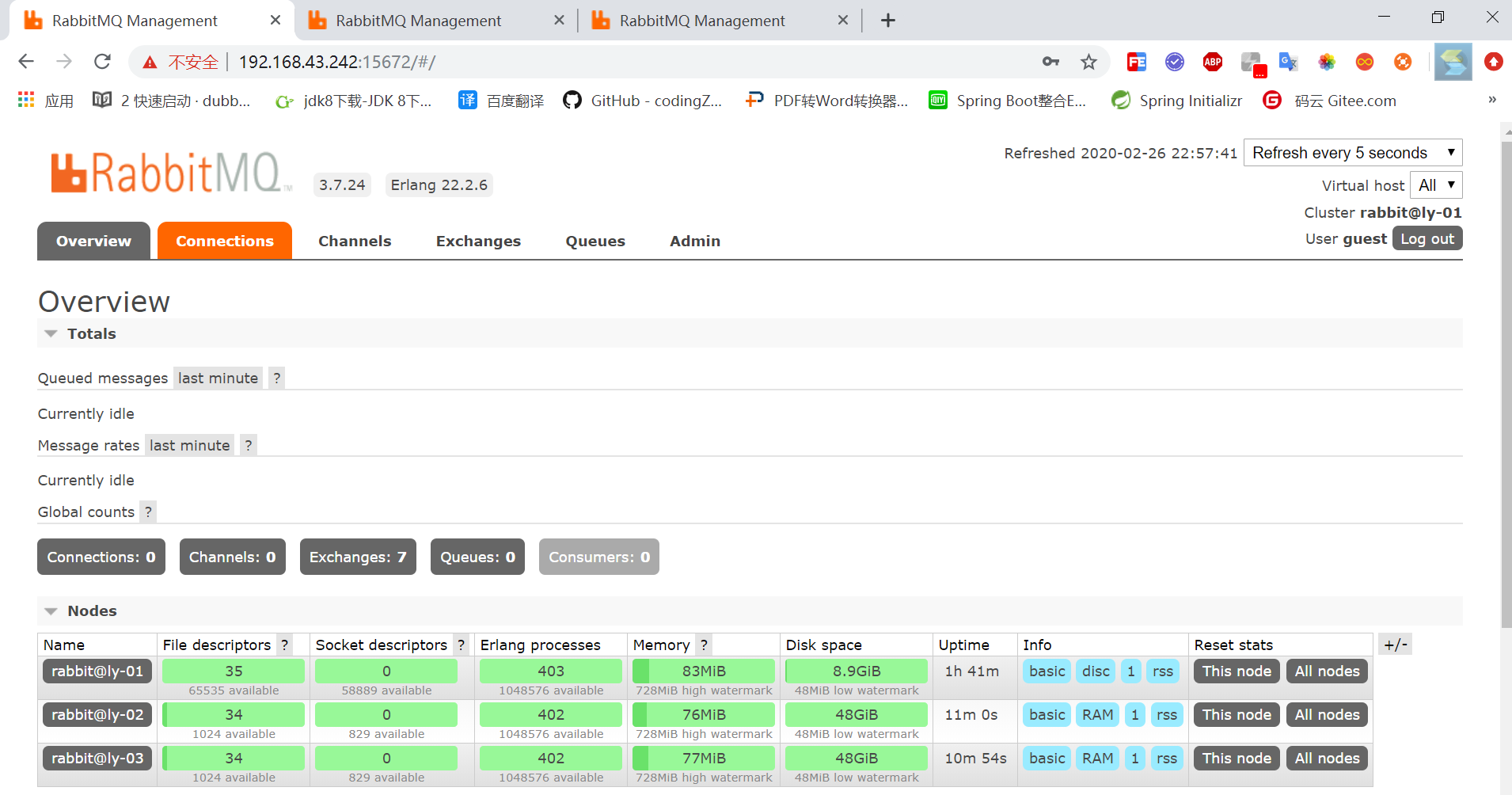Open the Baidu Translate bookmark
The height and width of the screenshot is (795, 1512).
coord(501,101)
